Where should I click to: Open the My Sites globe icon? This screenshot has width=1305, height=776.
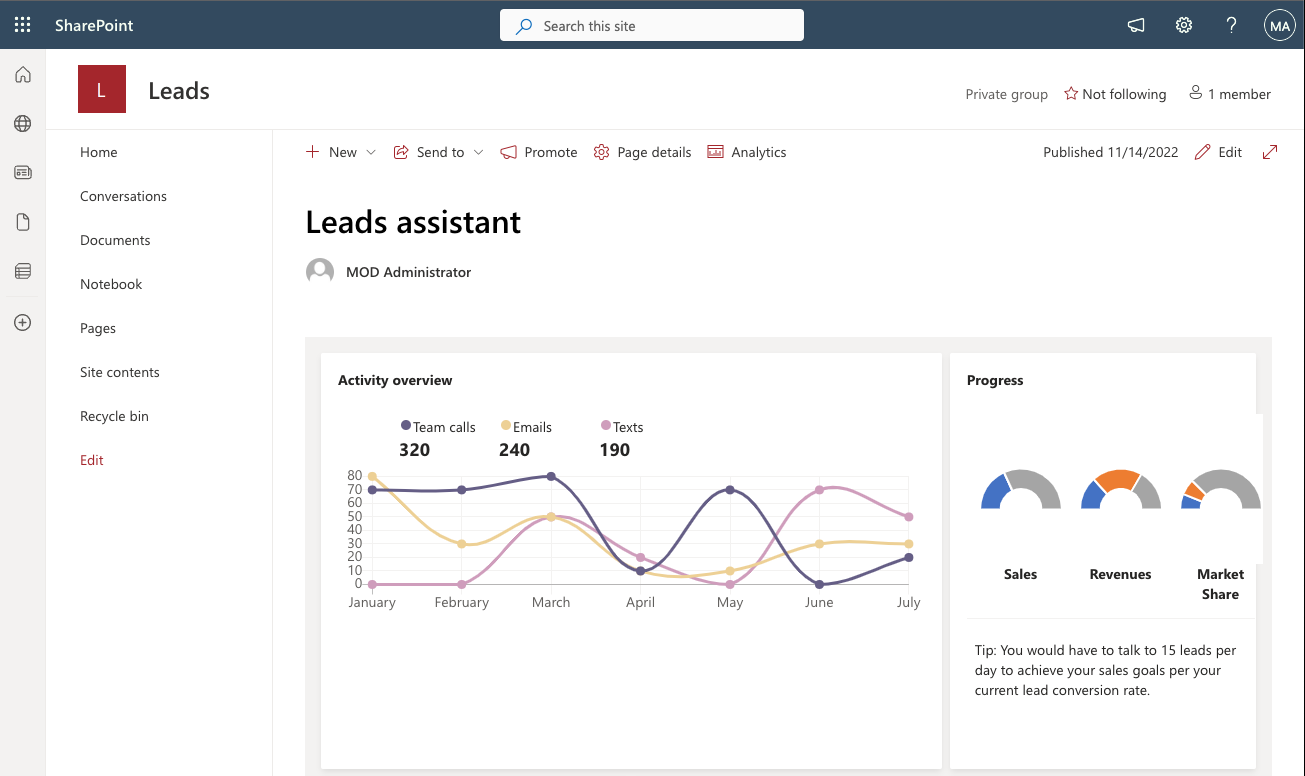[22, 123]
